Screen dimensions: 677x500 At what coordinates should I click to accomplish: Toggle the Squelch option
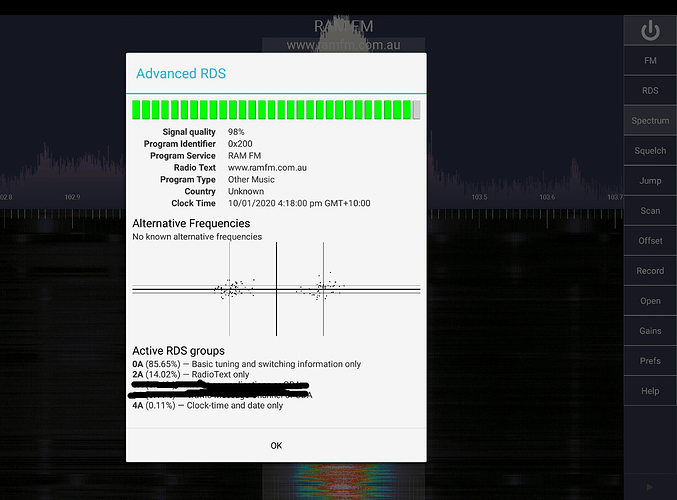click(650, 151)
